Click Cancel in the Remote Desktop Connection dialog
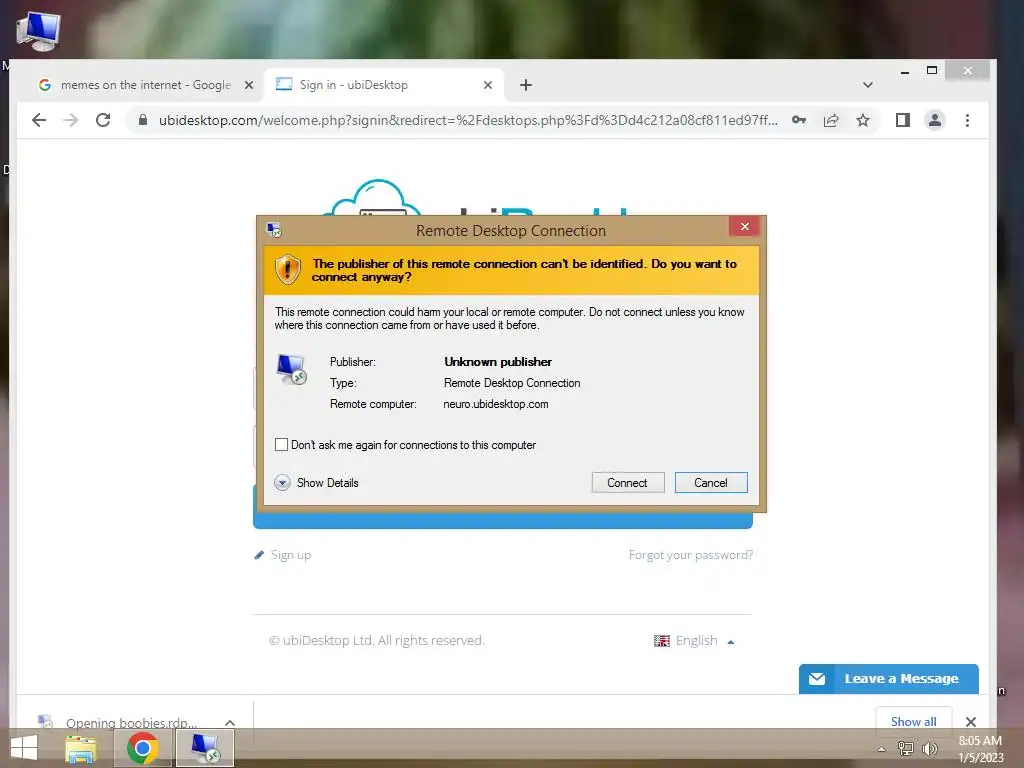 (x=711, y=483)
